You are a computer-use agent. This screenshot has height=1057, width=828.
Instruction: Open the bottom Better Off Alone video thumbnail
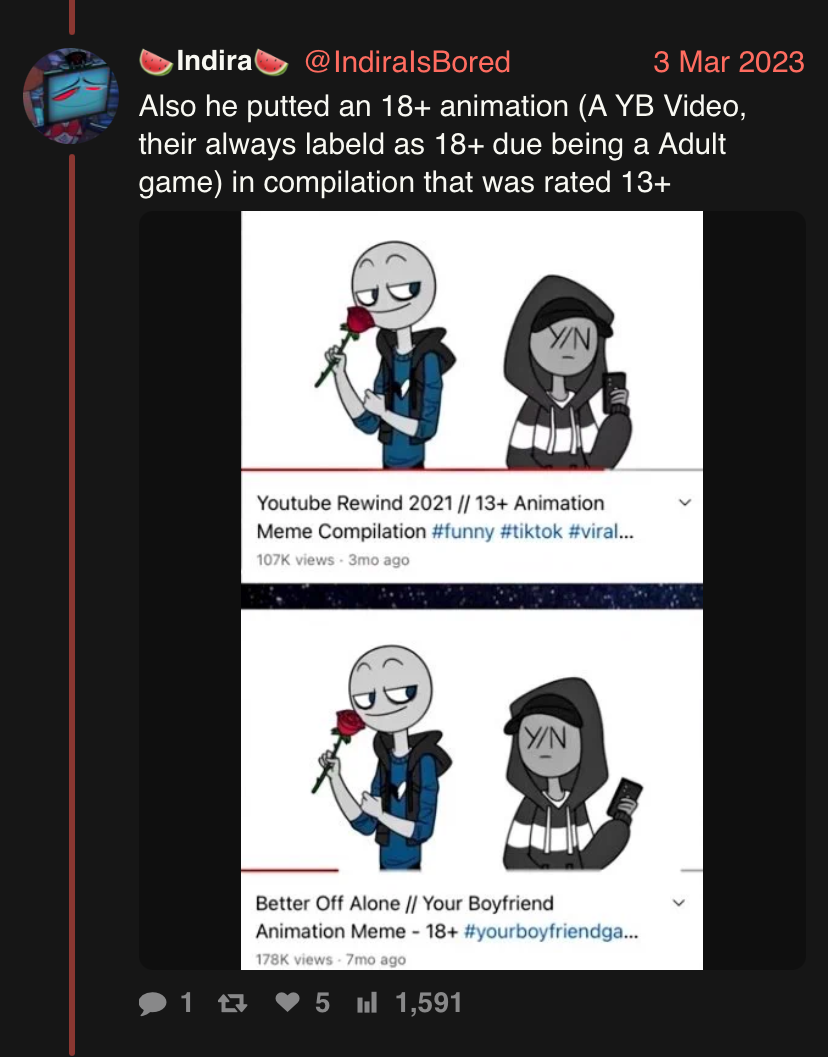click(471, 739)
